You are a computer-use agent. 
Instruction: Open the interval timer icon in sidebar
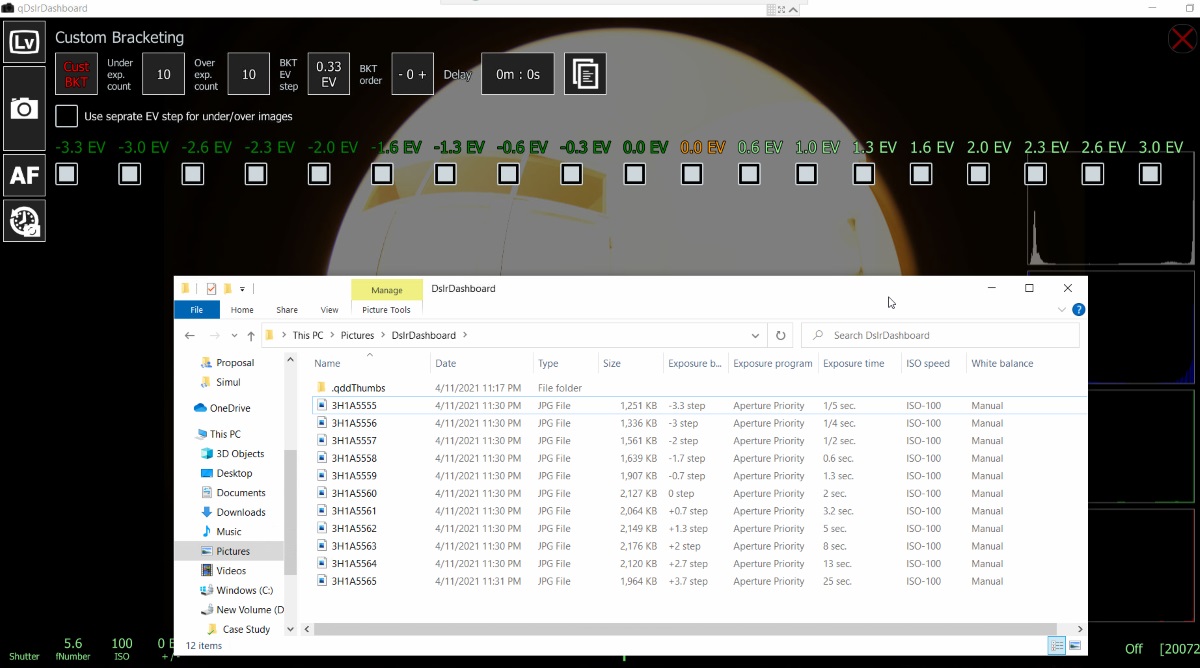click(x=24, y=221)
